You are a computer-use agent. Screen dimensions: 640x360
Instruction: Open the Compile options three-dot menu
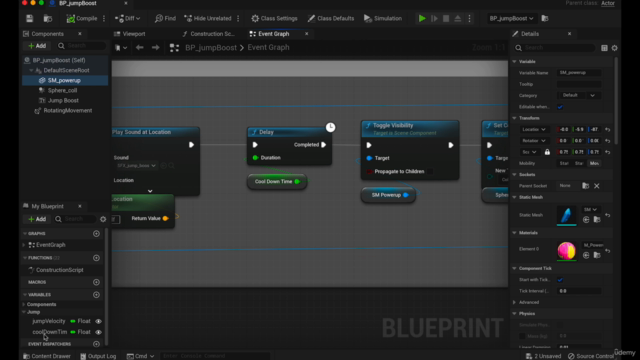coord(104,18)
